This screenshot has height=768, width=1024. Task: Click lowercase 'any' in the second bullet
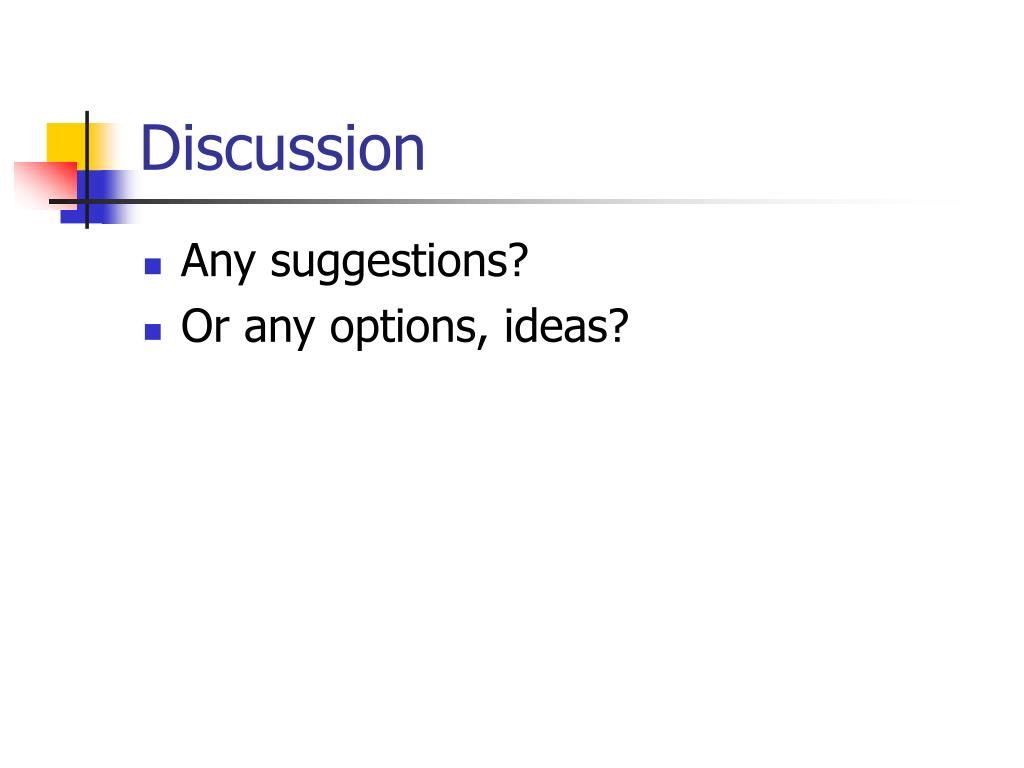coord(280,330)
